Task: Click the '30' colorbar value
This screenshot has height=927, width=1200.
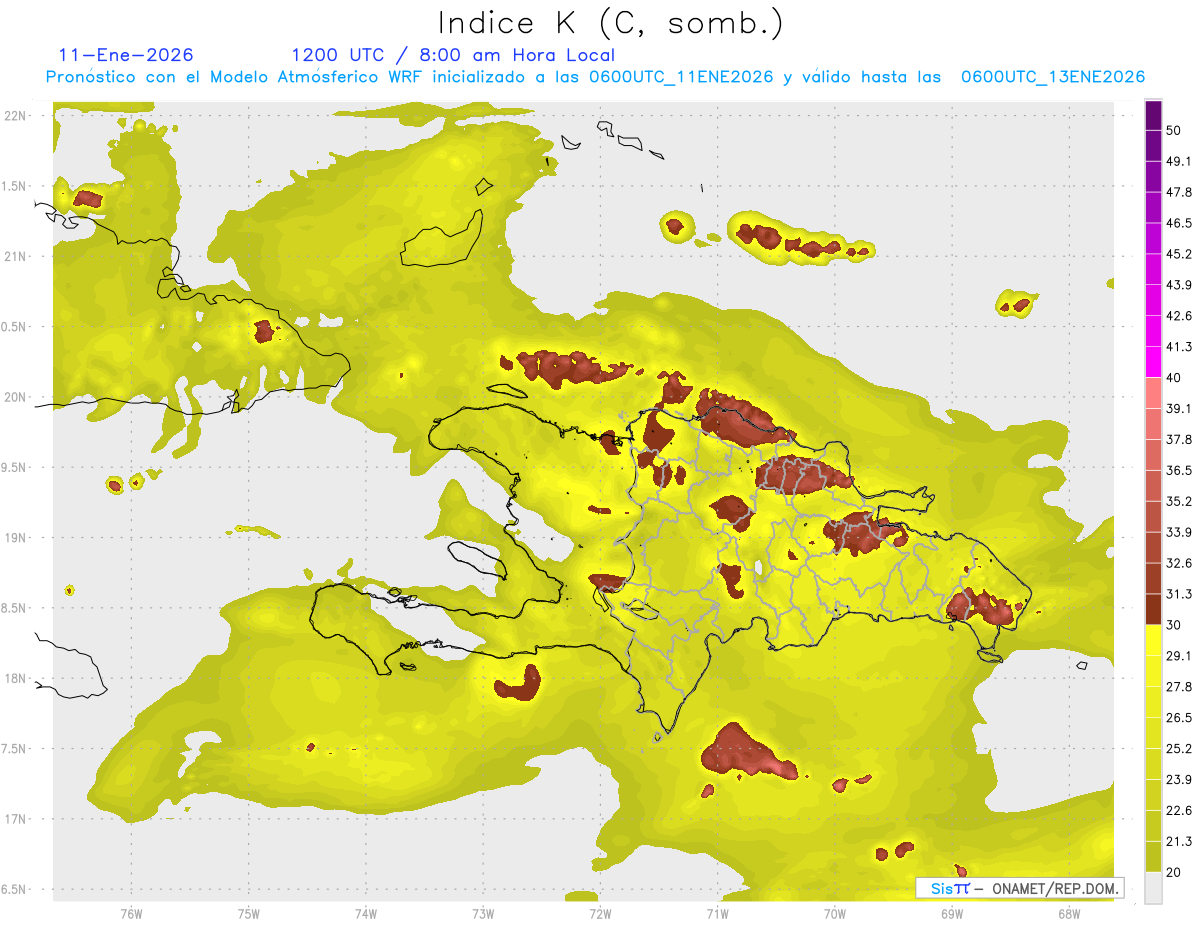Action: pos(1174,625)
